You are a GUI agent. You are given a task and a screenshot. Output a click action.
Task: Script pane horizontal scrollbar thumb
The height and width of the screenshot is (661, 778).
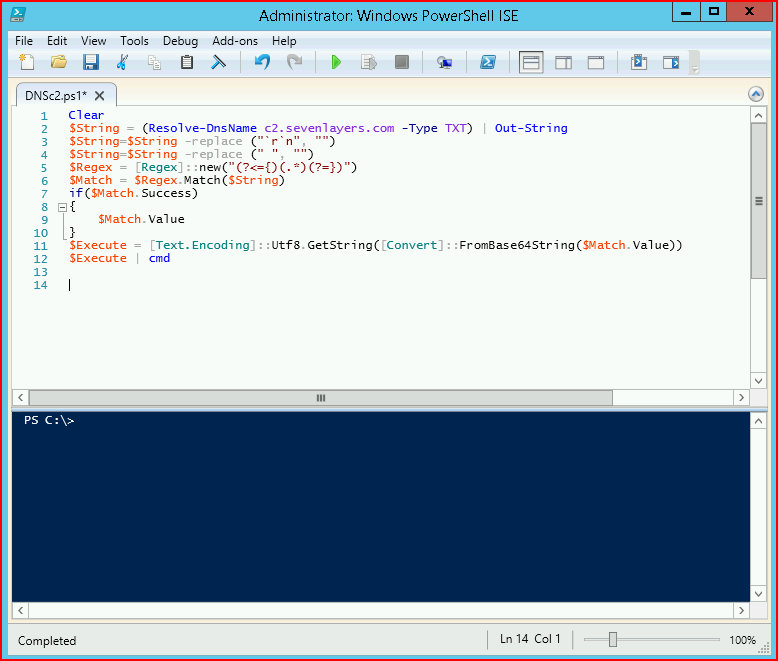321,397
